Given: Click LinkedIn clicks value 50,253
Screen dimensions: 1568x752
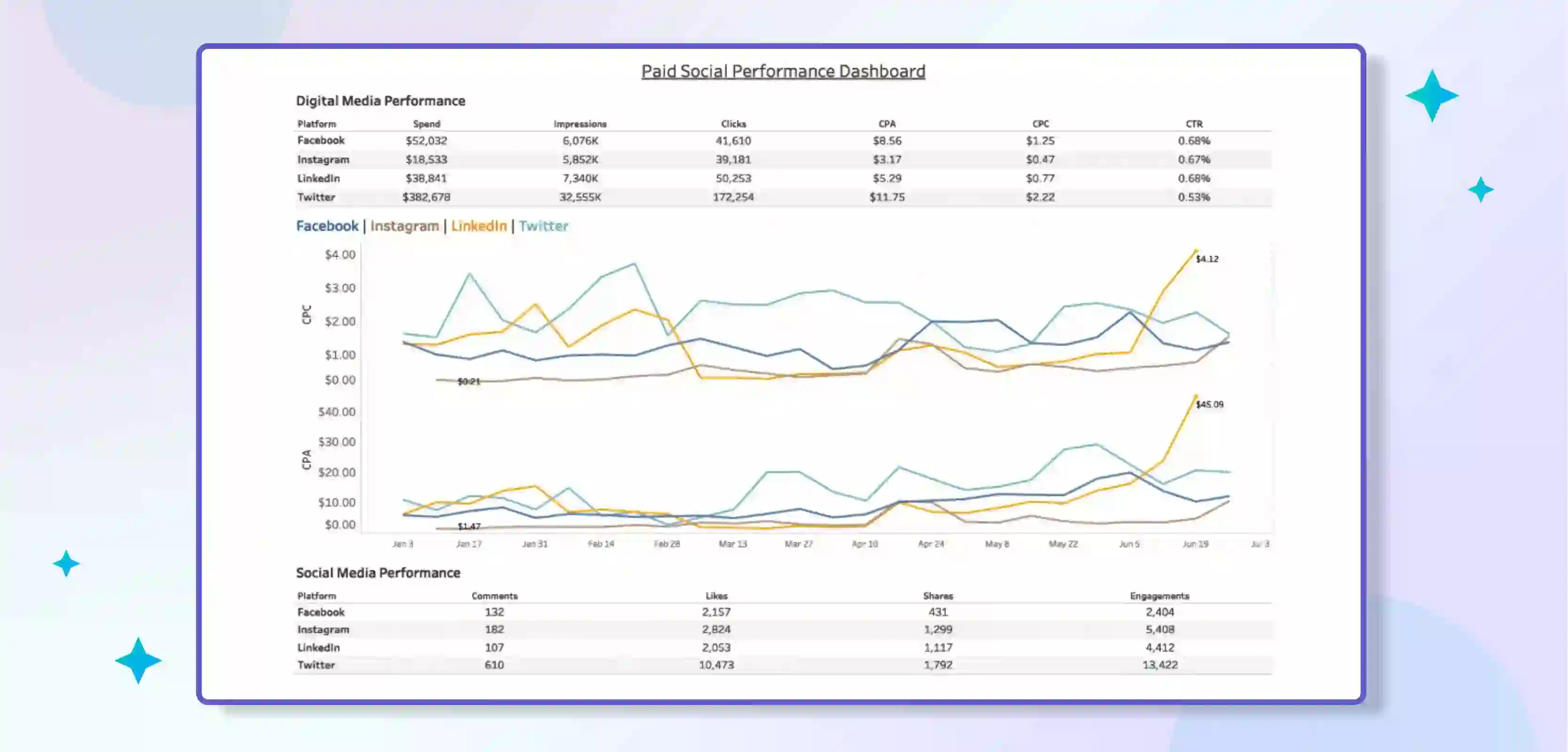Looking at the screenshot, I should tap(734, 178).
